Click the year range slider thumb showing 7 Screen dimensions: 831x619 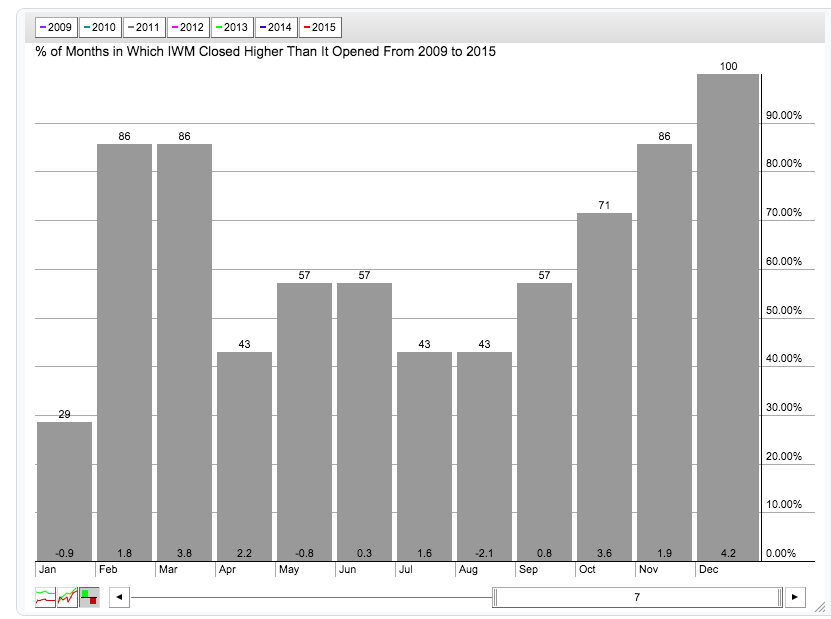coord(637,597)
